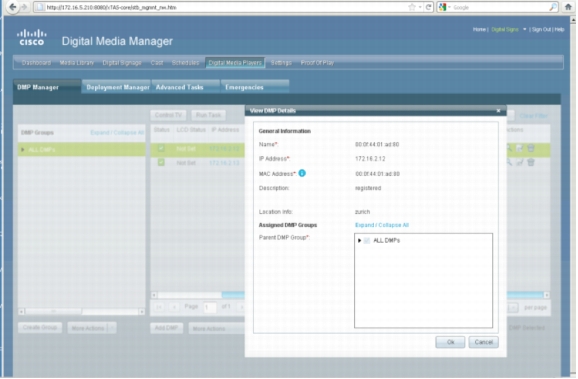Toggle the ALL DMPs checkbox in dialog

point(367,241)
